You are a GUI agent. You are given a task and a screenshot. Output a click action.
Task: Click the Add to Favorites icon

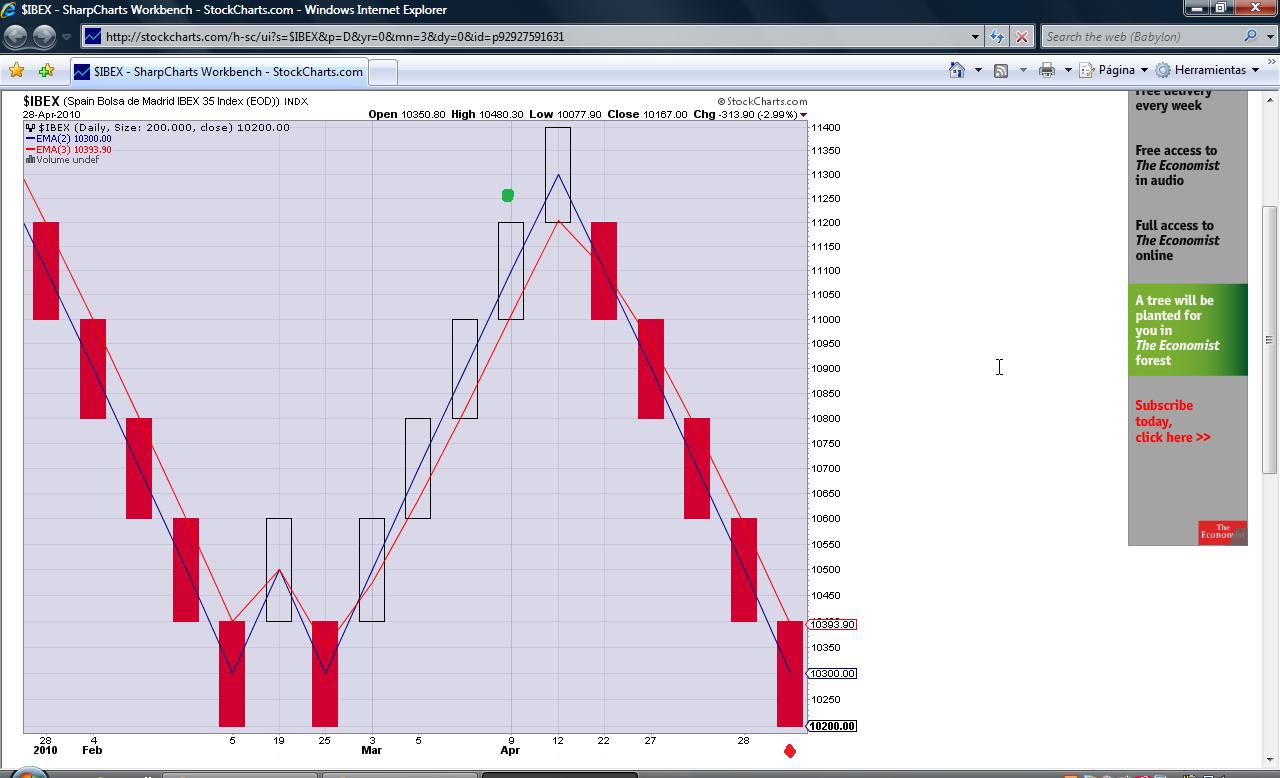(x=46, y=71)
